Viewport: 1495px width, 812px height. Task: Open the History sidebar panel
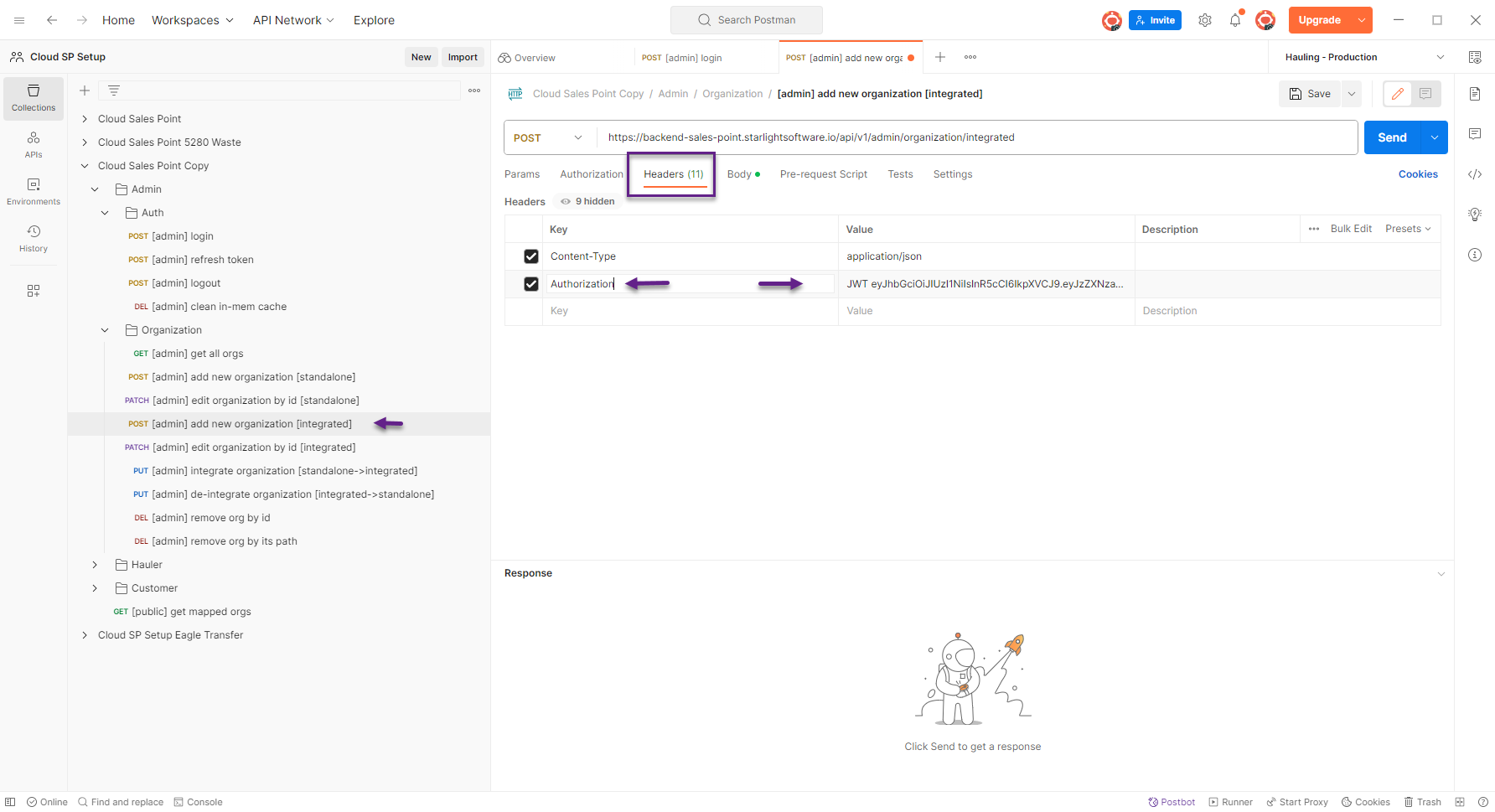point(34,238)
